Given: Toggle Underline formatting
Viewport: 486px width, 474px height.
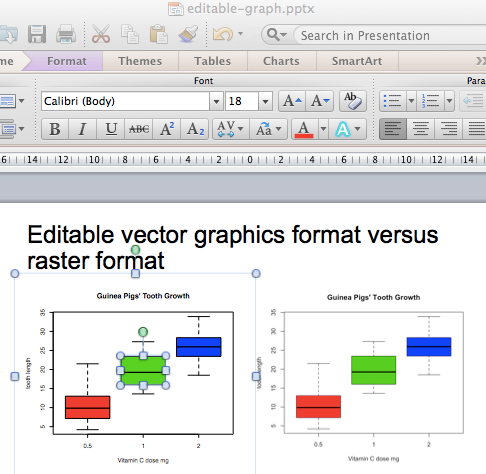Looking at the screenshot, I should (111, 129).
